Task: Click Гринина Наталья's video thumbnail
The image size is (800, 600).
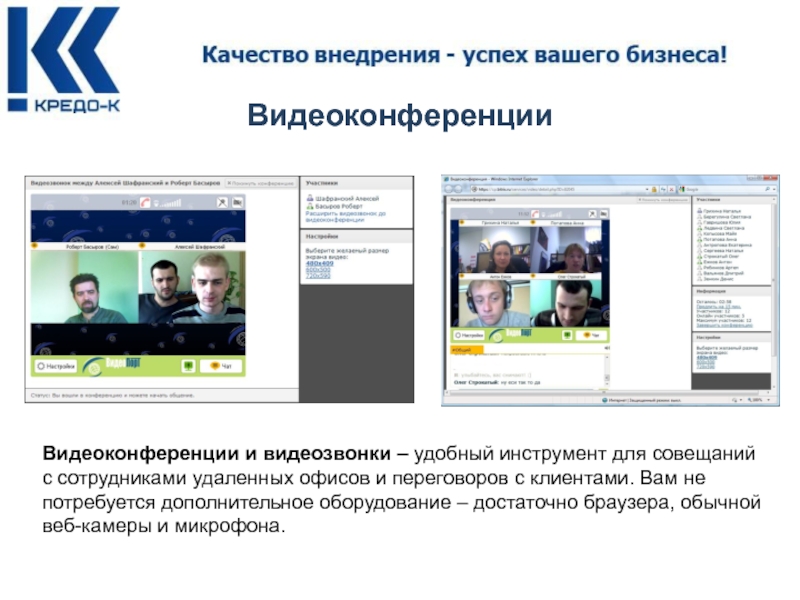Action: click(494, 249)
